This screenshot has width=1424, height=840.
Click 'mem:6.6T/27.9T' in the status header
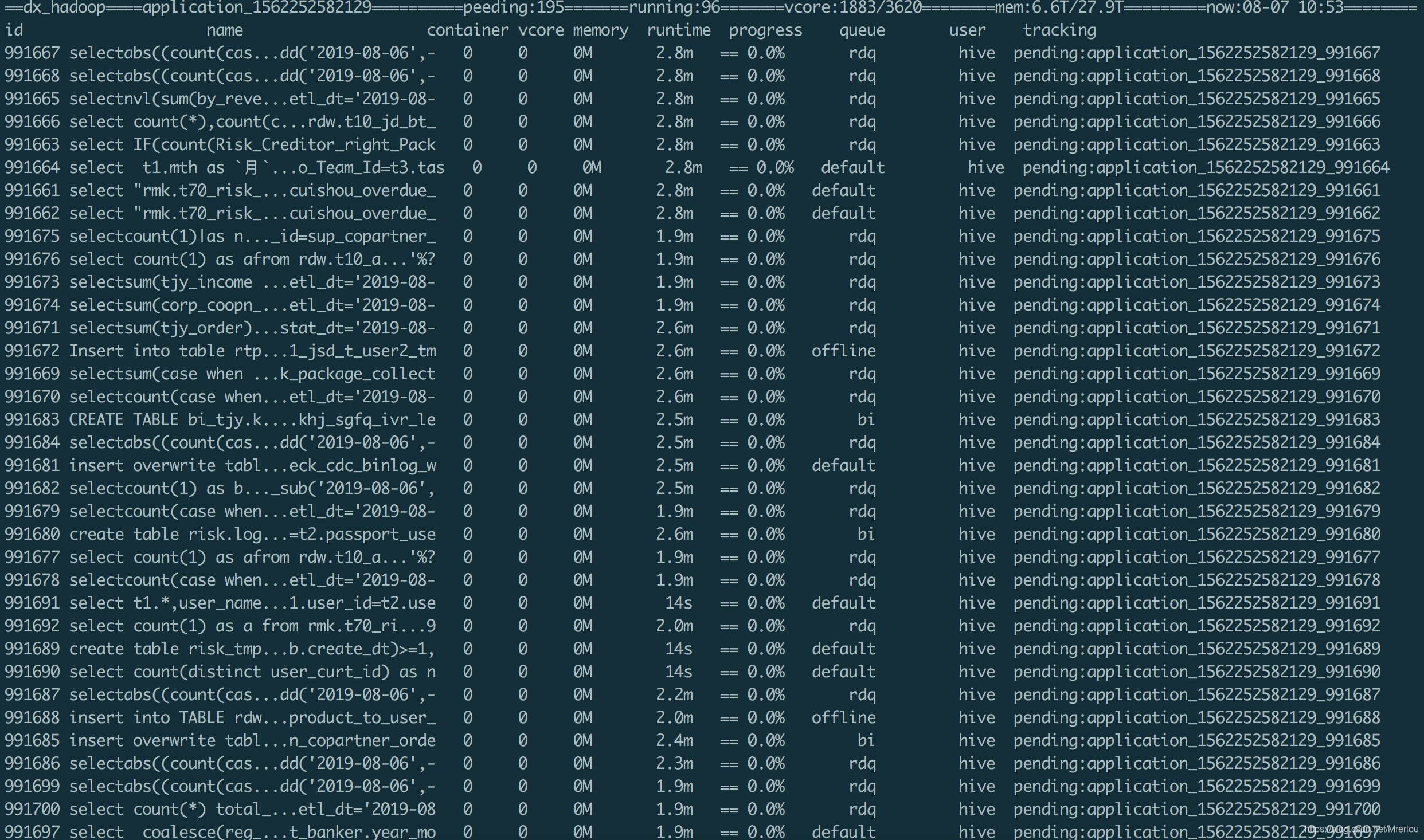pyautogui.click(x=1059, y=7)
